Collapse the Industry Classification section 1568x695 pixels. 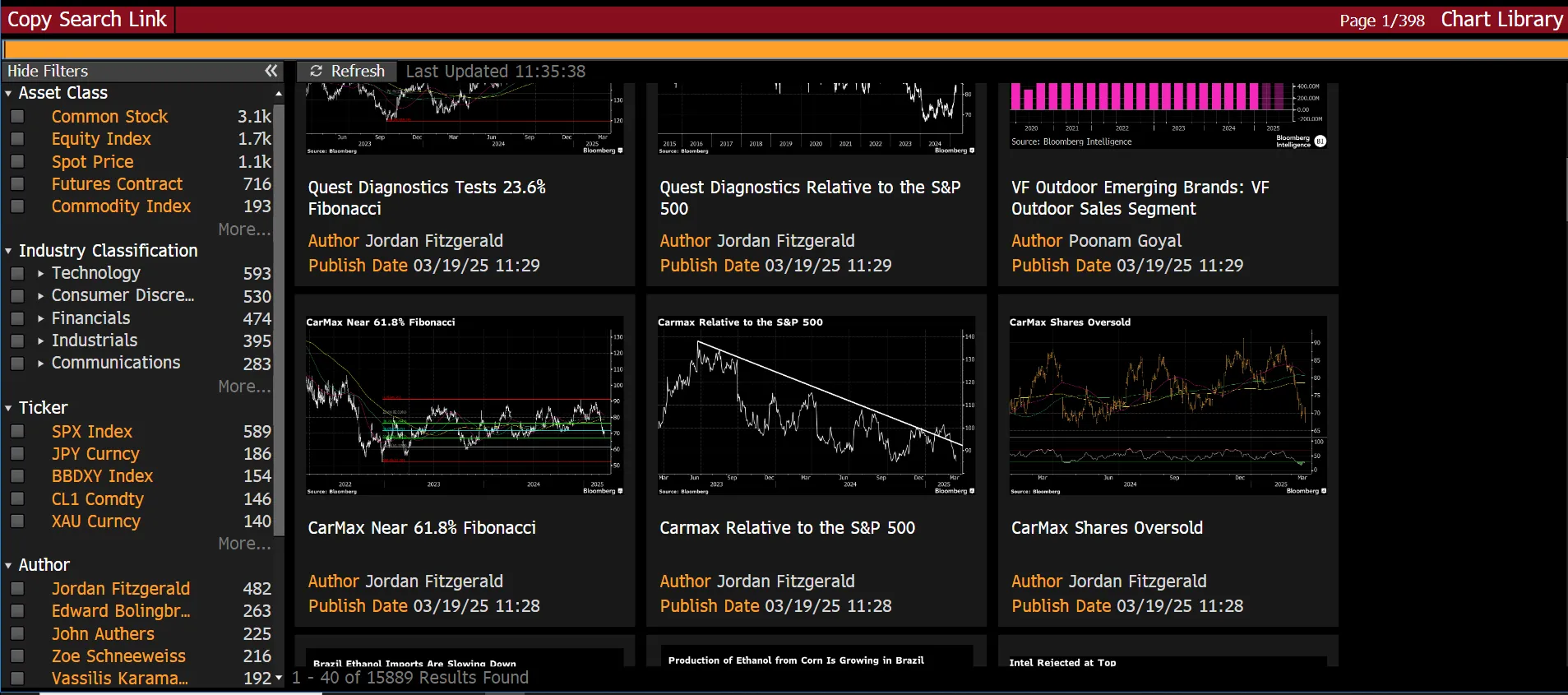click(8, 251)
